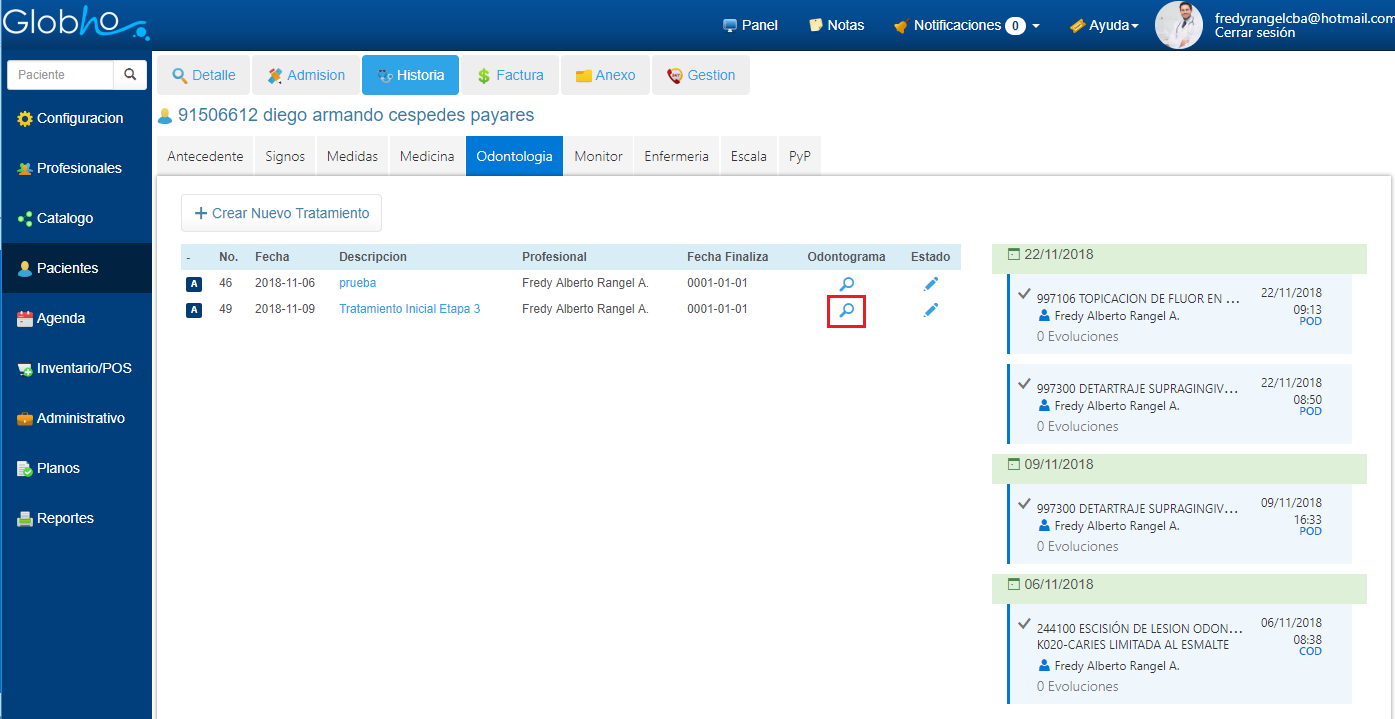The image size is (1395, 719).
Task: Expand the Notificaciones dropdown
Action: pos(1035,26)
